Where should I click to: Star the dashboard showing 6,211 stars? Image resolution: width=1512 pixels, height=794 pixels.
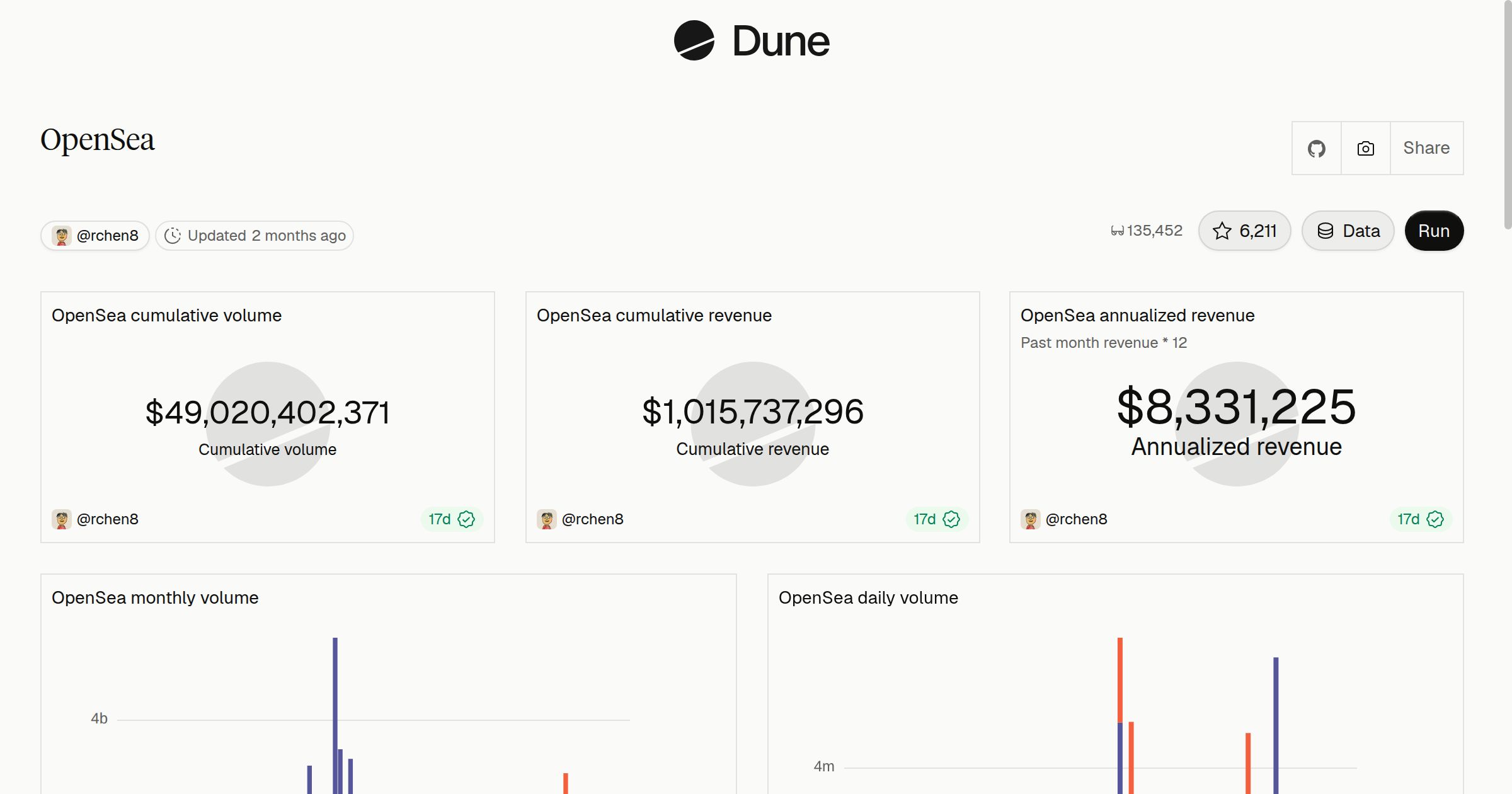(x=1244, y=231)
